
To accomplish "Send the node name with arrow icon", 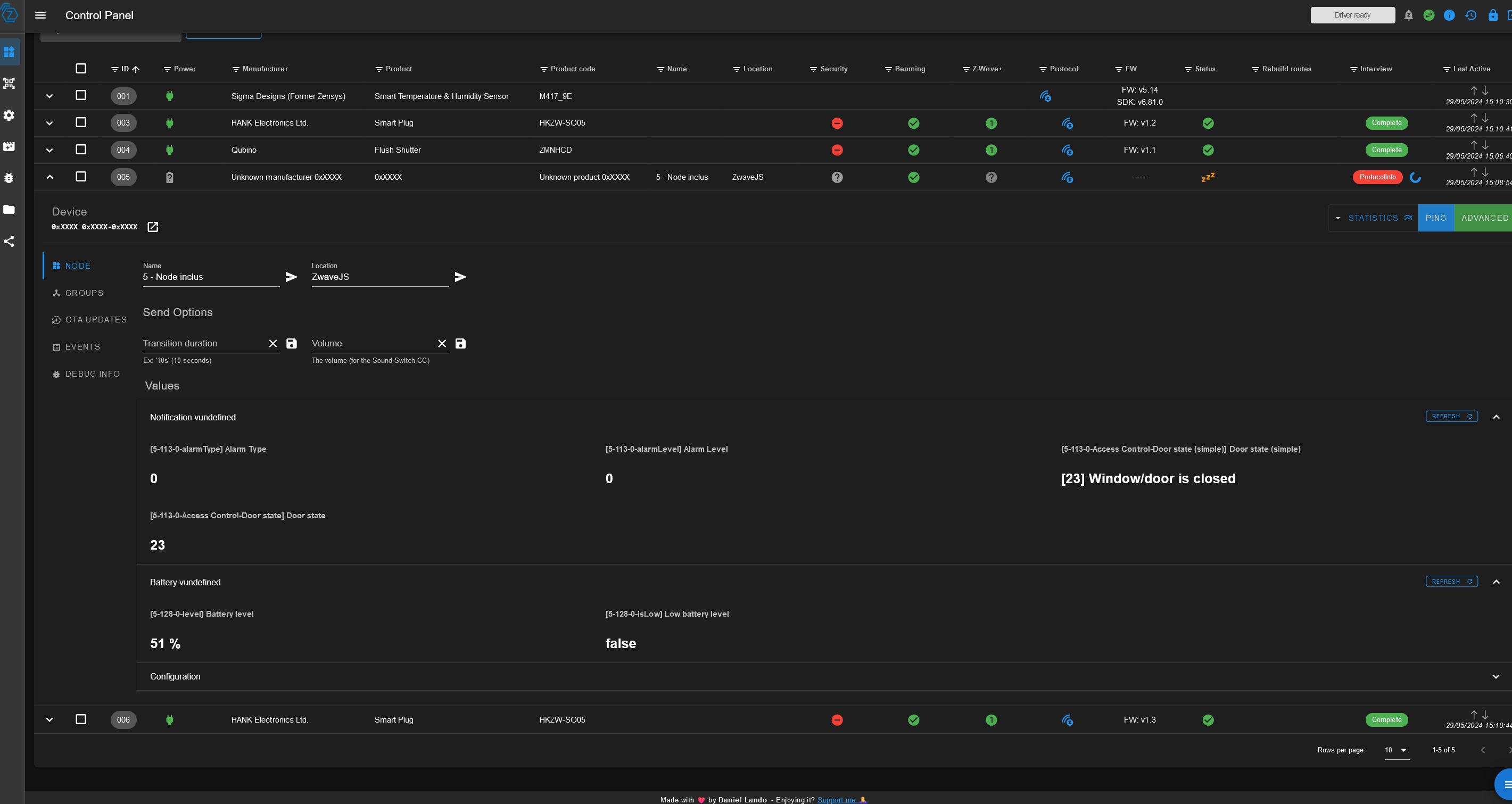I will (291, 277).
